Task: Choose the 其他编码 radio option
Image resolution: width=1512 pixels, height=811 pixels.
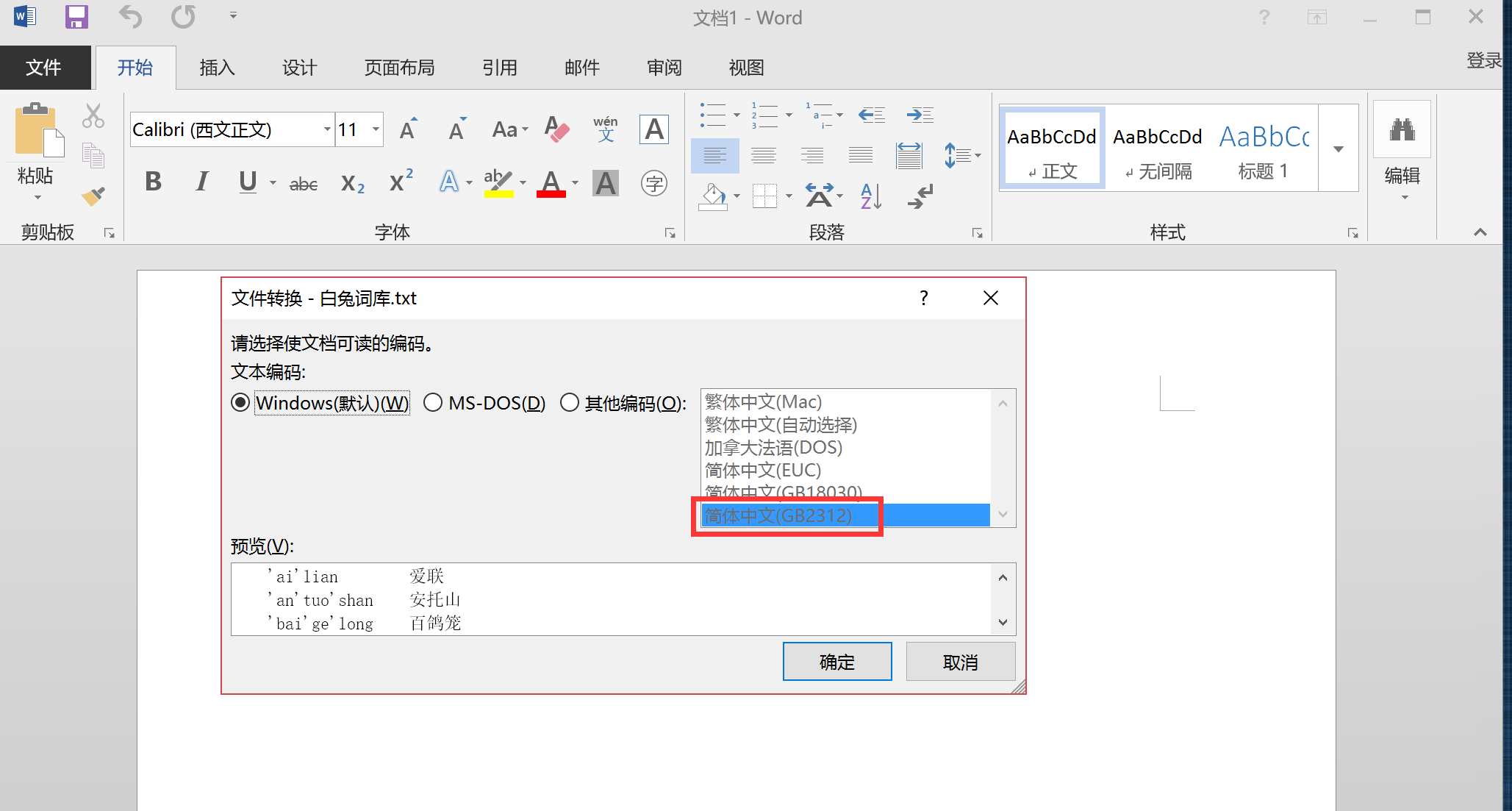Action: point(570,403)
